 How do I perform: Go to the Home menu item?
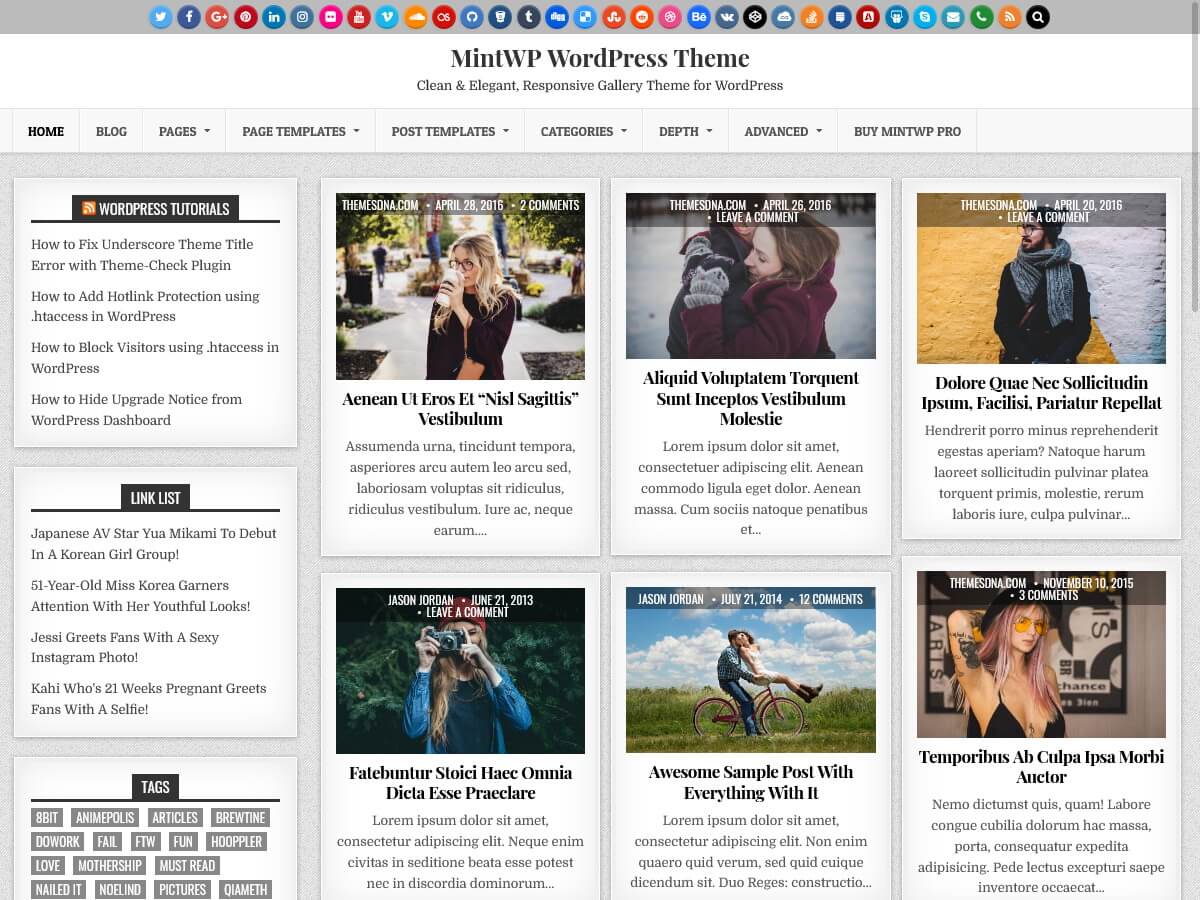click(46, 131)
